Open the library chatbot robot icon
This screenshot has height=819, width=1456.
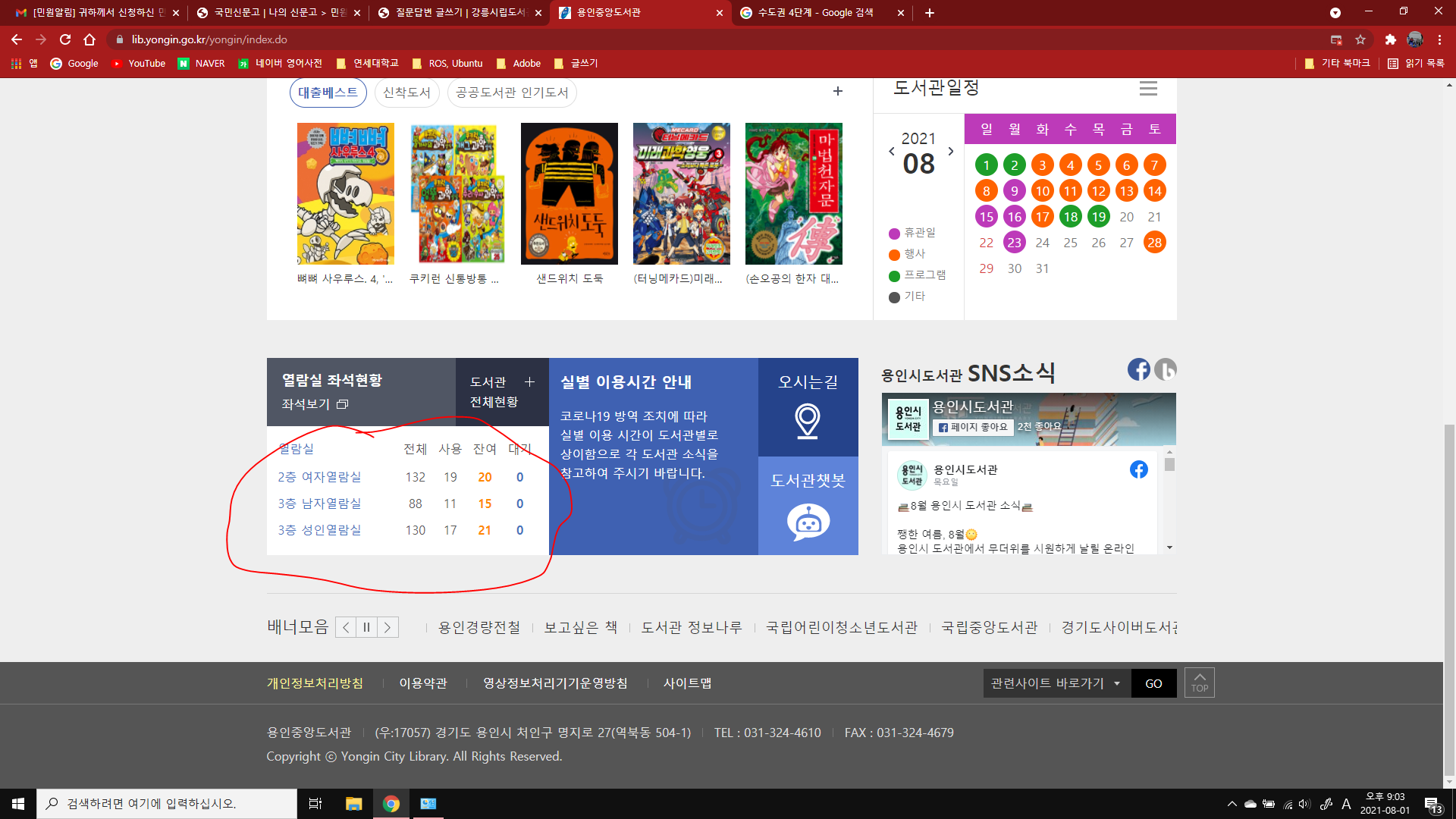pos(808,522)
